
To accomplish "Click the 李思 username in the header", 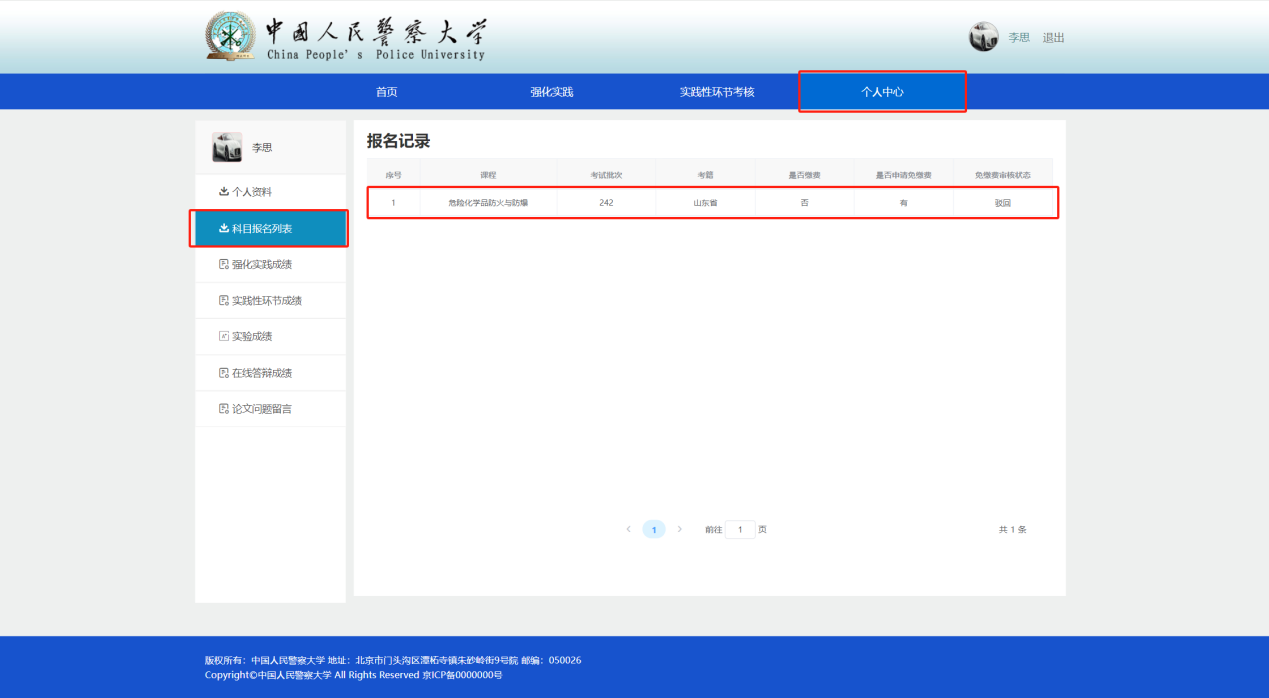I will click(1018, 38).
